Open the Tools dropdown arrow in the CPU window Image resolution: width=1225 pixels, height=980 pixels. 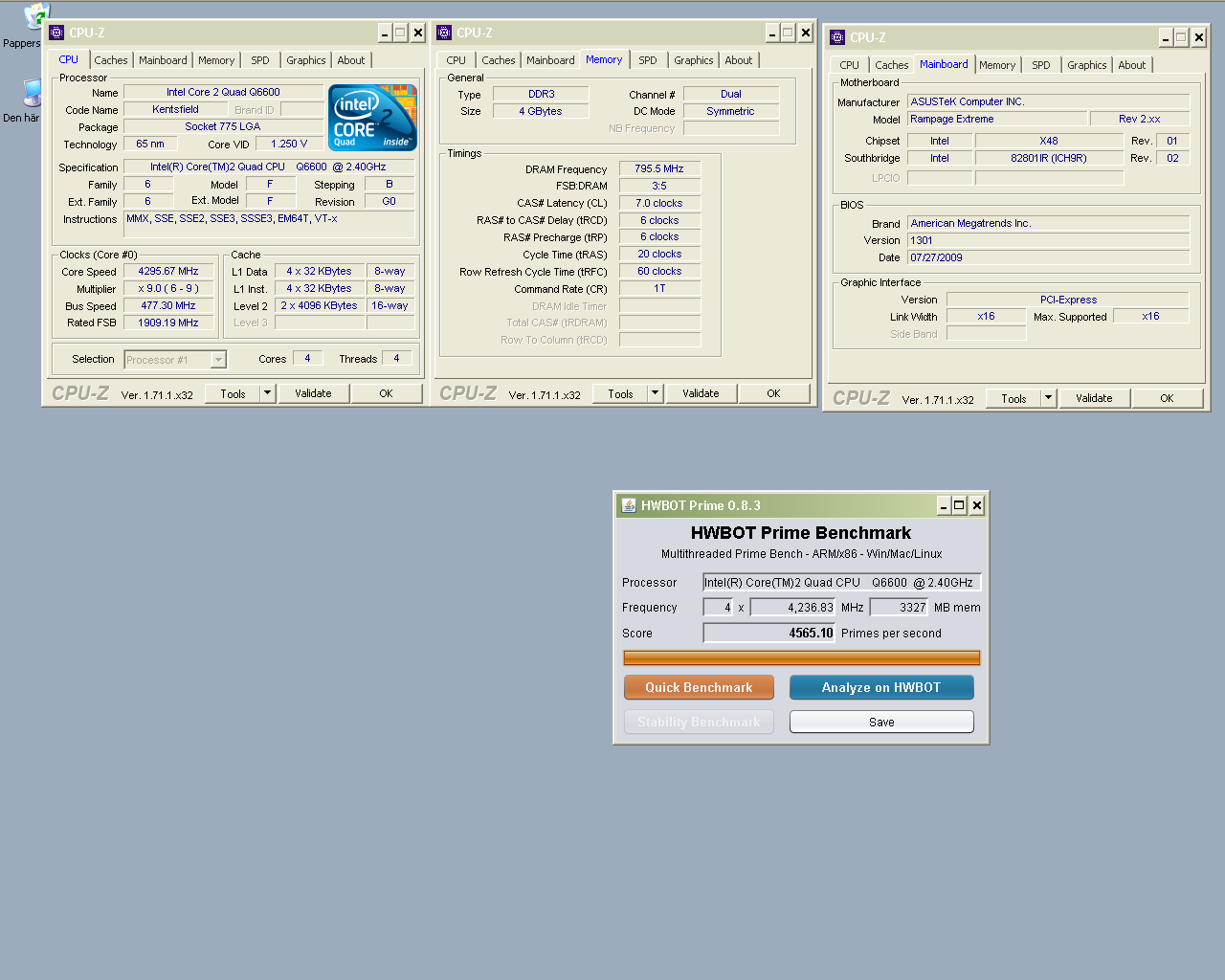[x=267, y=393]
